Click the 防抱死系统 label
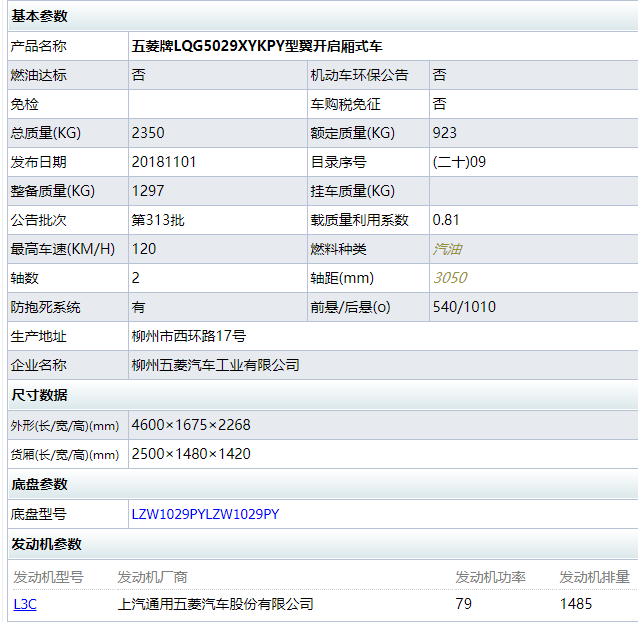This screenshot has height=622, width=638. click(46, 307)
